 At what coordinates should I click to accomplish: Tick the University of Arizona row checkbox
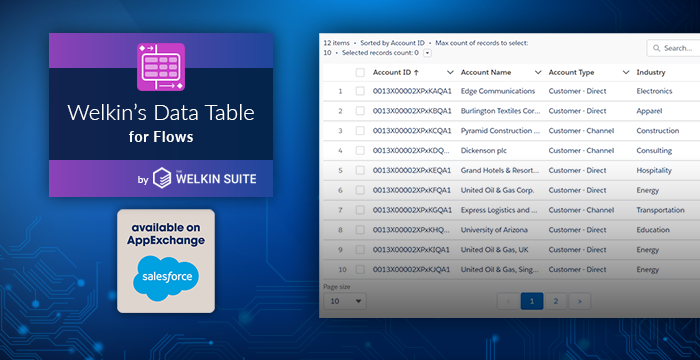(x=360, y=230)
